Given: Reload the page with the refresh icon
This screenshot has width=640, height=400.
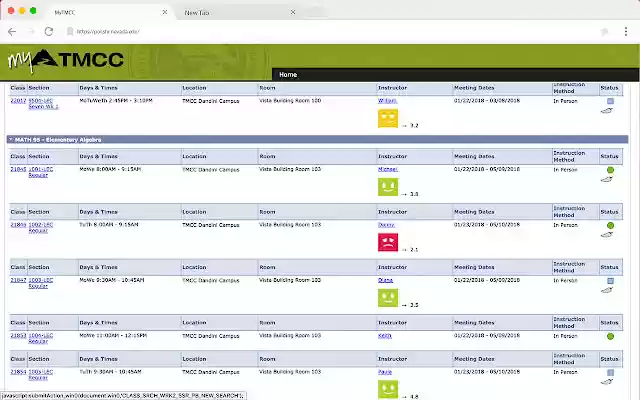Looking at the screenshot, I should click(x=49, y=31).
